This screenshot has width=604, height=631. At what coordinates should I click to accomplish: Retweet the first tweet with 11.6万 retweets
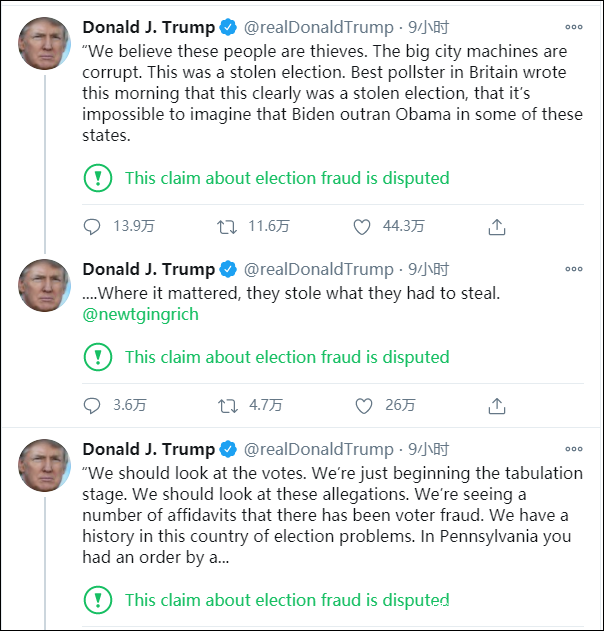coord(227,227)
